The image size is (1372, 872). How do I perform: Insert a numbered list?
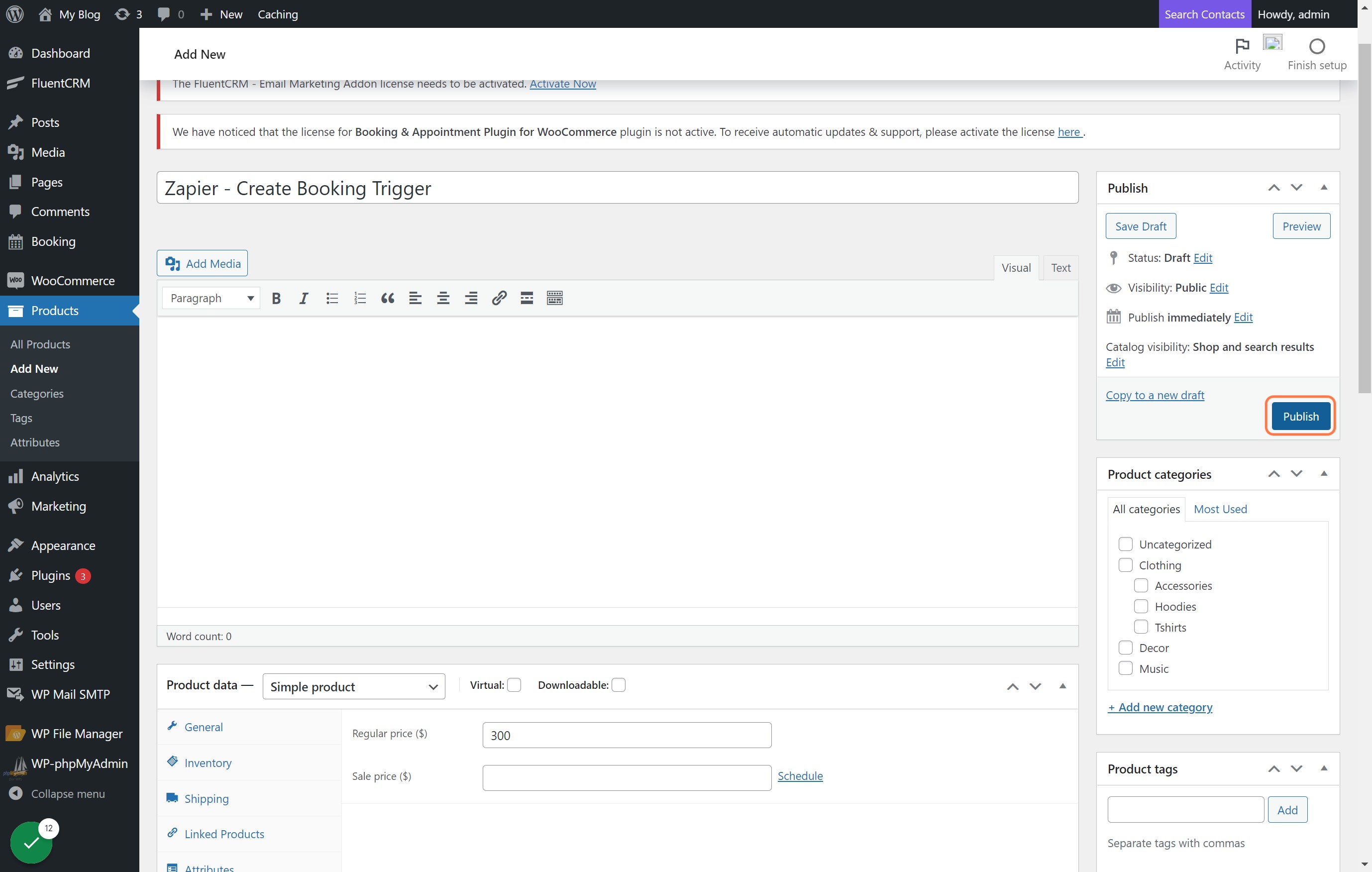[359, 298]
